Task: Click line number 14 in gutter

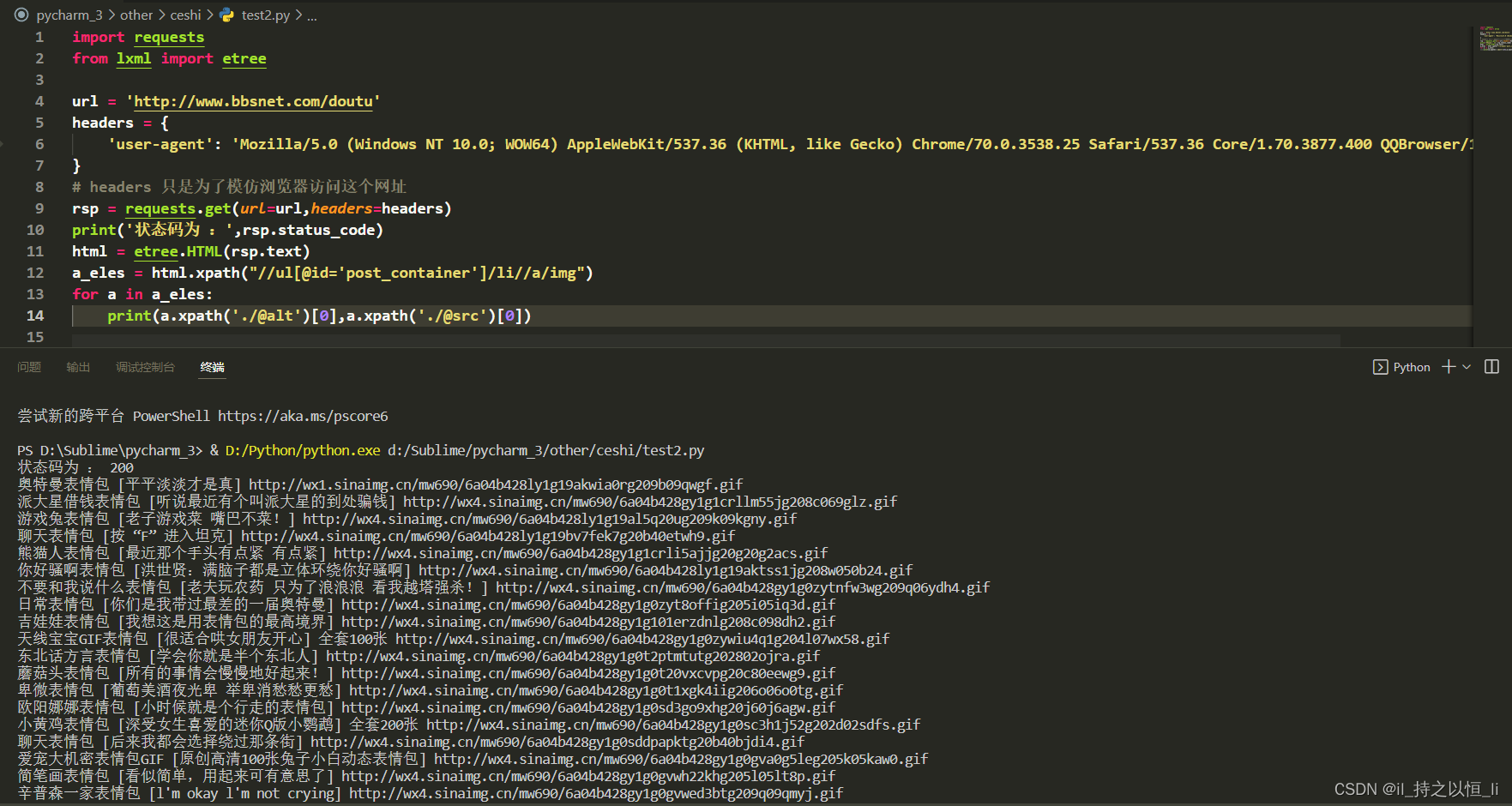Action: (x=35, y=316)
